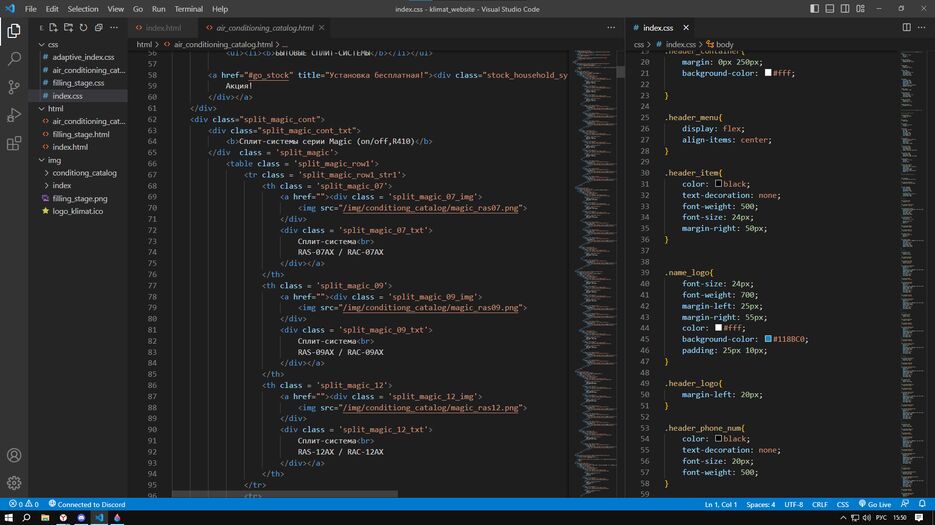Open the Extensions view

click(14, 143)
